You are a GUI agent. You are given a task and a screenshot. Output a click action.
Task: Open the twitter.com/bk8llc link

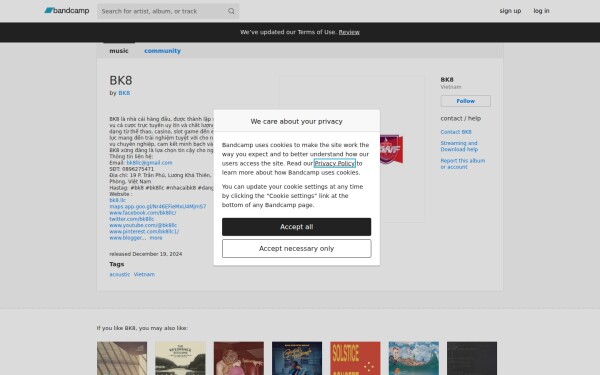pos(132,219)
